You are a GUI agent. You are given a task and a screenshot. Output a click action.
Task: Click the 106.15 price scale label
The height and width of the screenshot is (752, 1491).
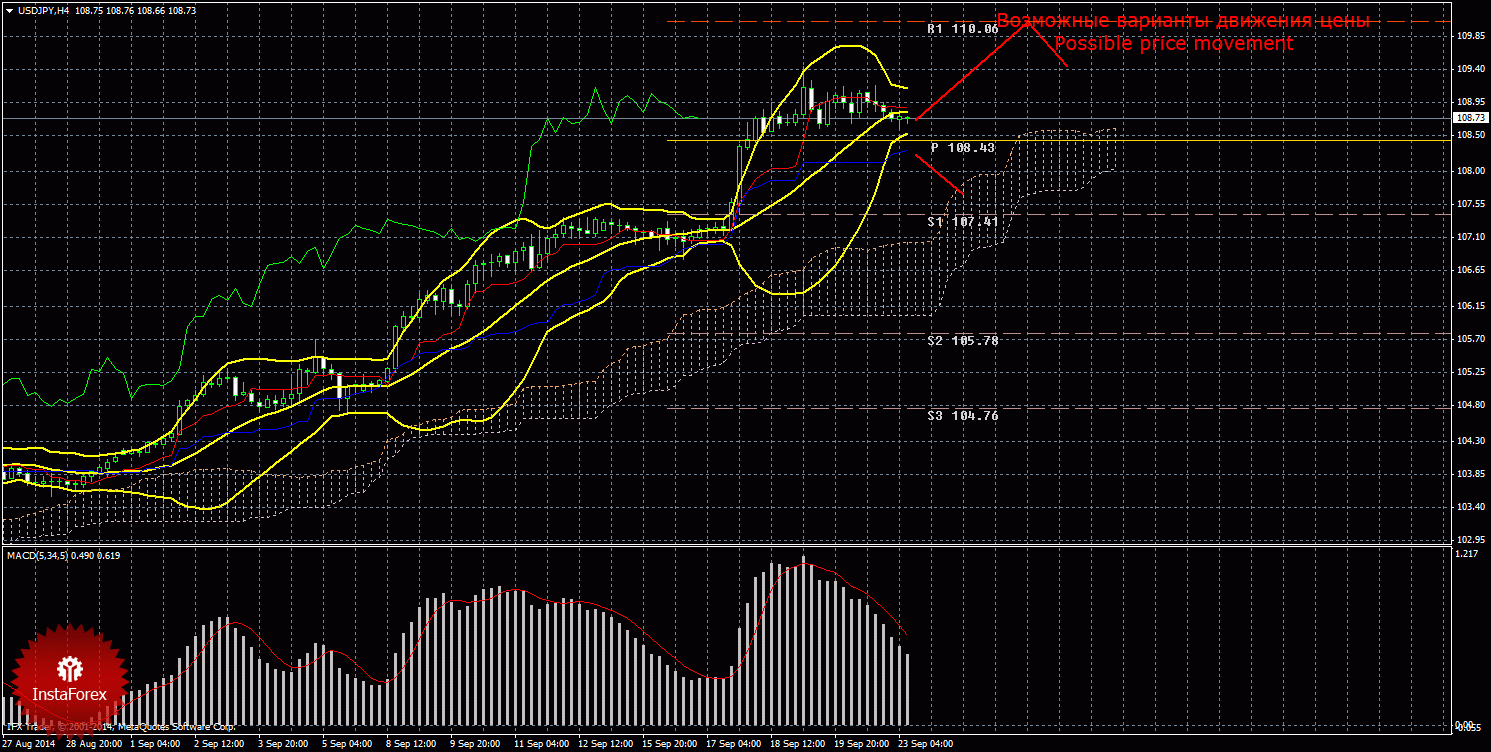tap(1470, 305)
